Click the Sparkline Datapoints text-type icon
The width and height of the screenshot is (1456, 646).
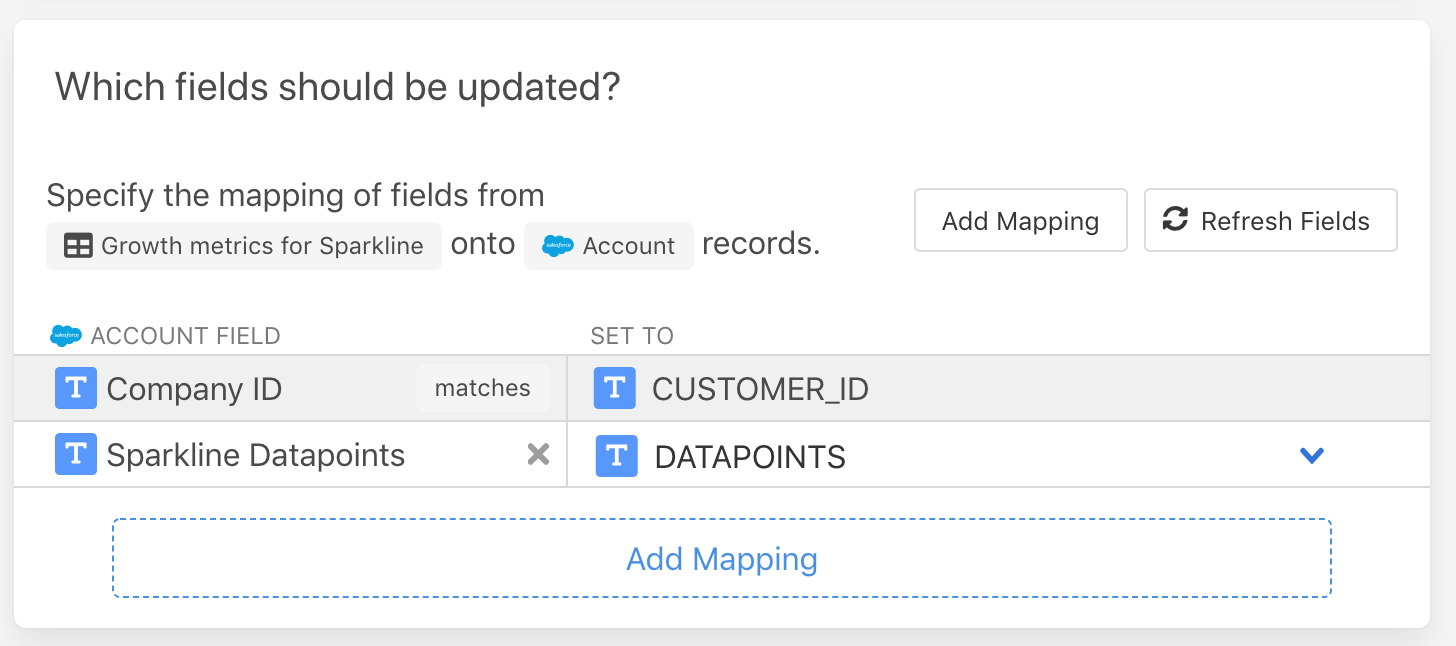[x=76, y=454]
